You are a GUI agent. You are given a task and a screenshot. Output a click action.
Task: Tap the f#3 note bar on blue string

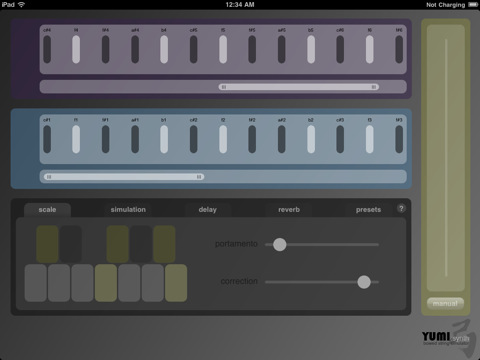(399, 139)
